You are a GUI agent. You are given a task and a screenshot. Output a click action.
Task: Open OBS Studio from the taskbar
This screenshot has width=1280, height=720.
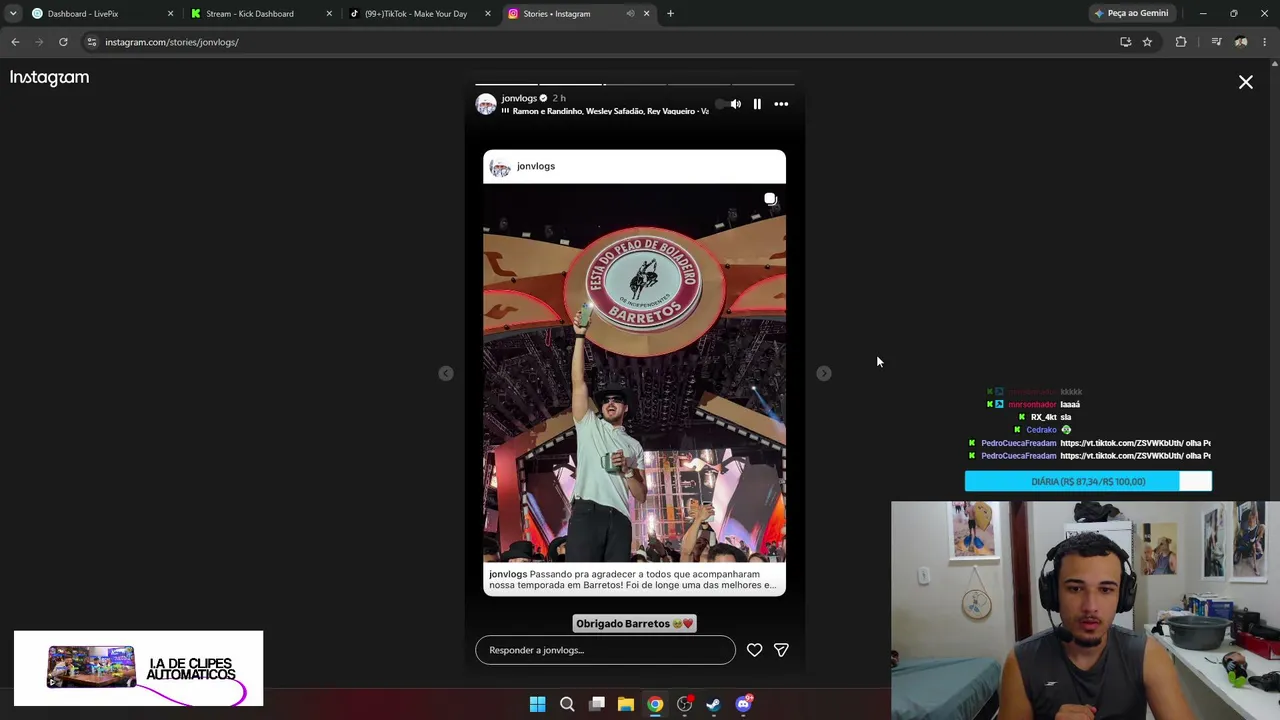pyautogui.click(x=685, y=704)
